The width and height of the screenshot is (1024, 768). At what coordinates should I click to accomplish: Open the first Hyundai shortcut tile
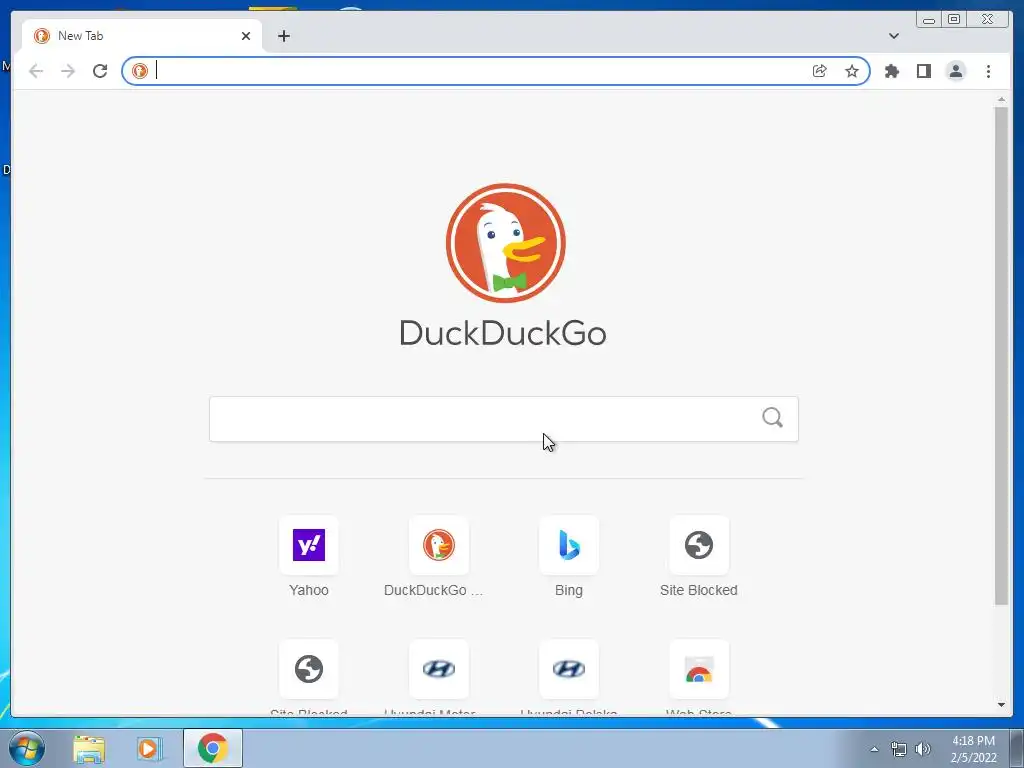tap(438, 669)
